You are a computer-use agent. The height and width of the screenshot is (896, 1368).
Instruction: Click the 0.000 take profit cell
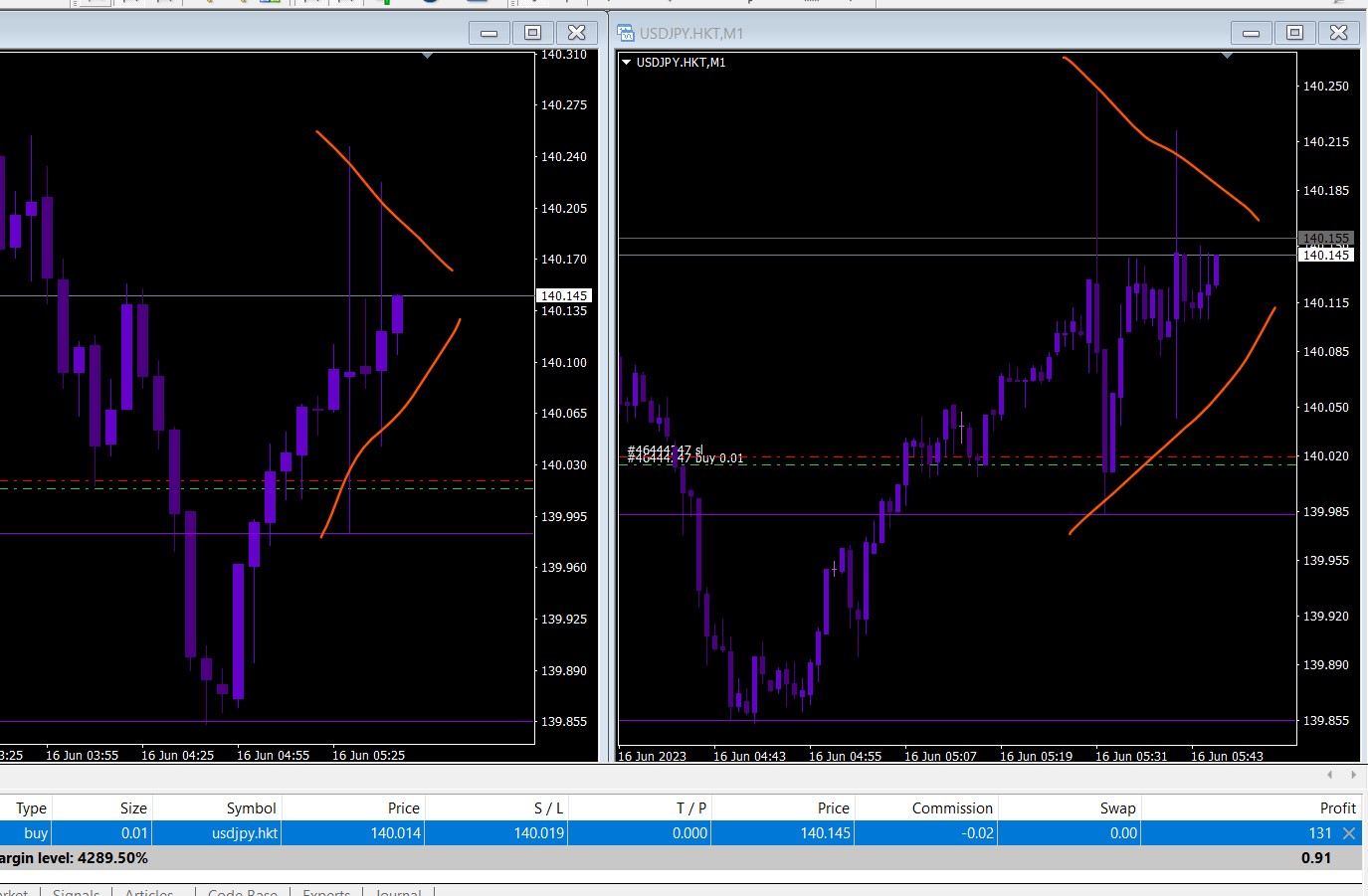click(x=689, y=833)
